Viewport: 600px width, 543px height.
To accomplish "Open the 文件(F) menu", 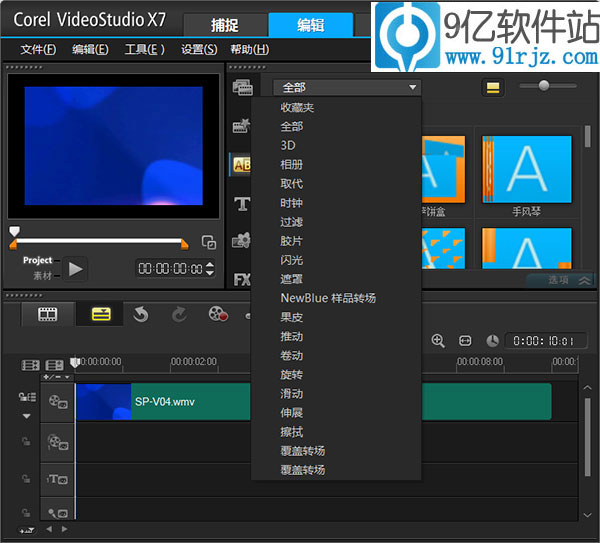I will coord(38,49).
